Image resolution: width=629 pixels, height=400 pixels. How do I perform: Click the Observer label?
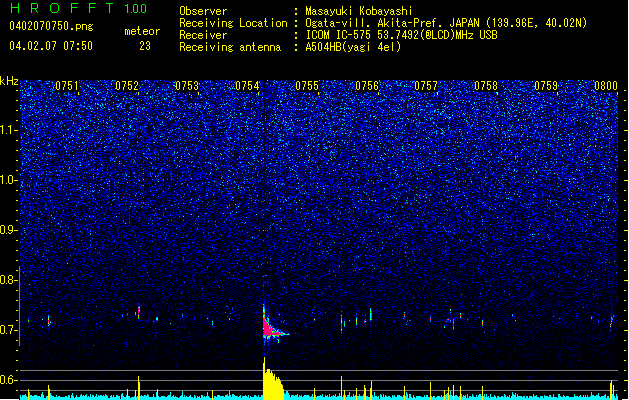click(203, 11)
